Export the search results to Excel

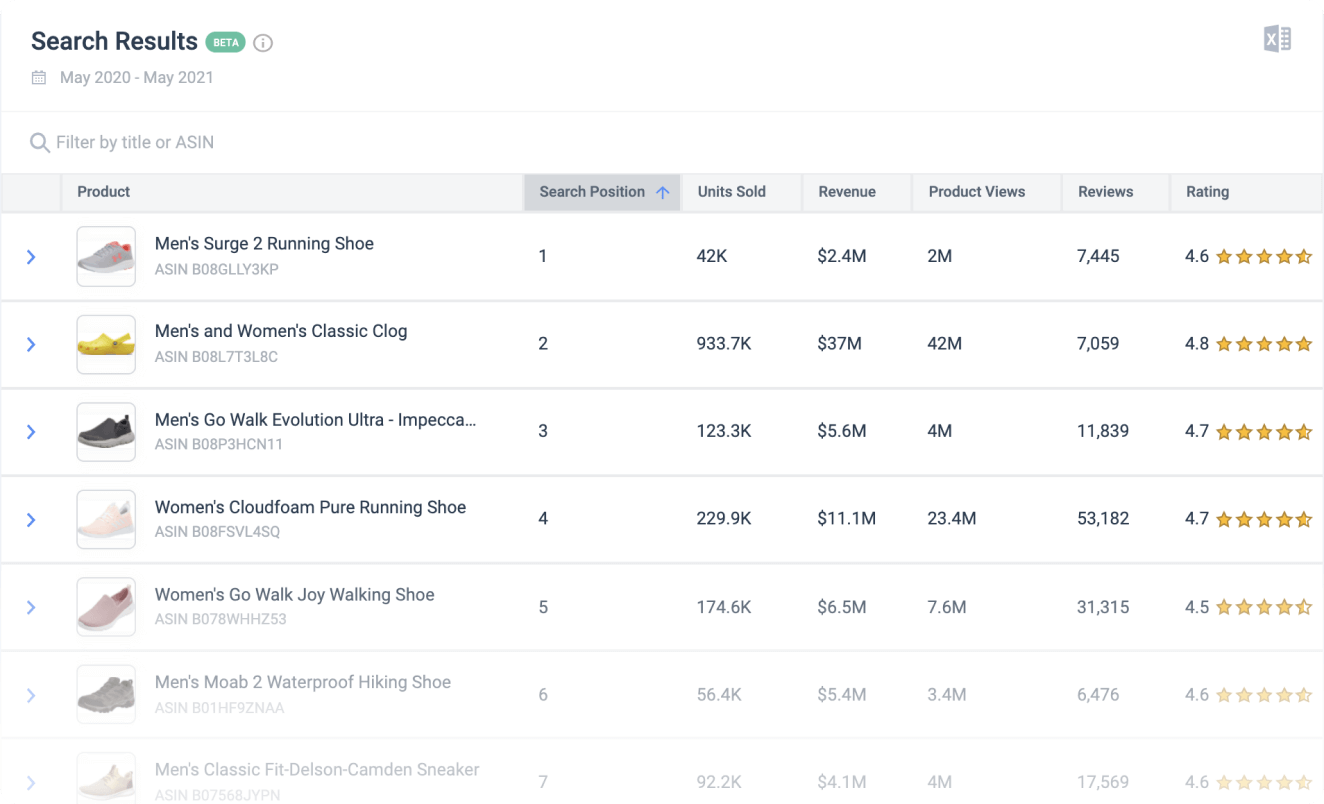pyautogui.click(x=1275, y=38)
